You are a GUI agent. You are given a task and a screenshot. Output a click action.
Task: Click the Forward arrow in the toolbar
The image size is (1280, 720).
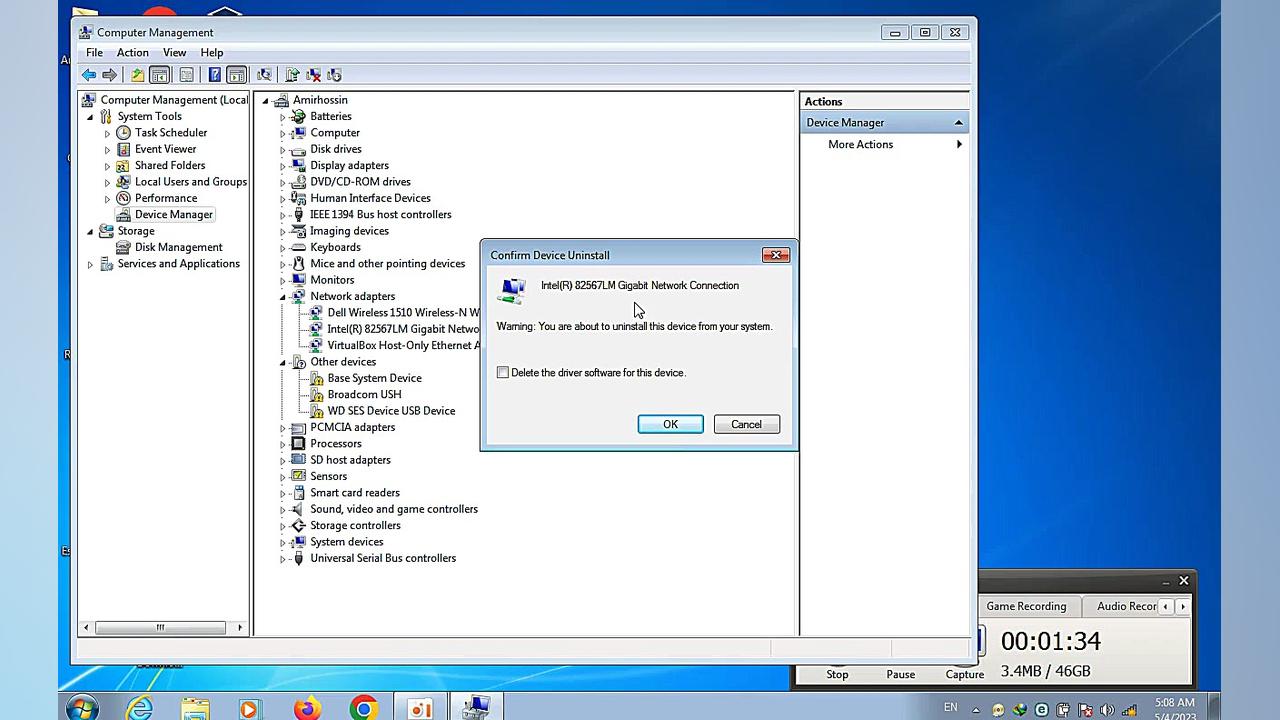coord(110,75)
